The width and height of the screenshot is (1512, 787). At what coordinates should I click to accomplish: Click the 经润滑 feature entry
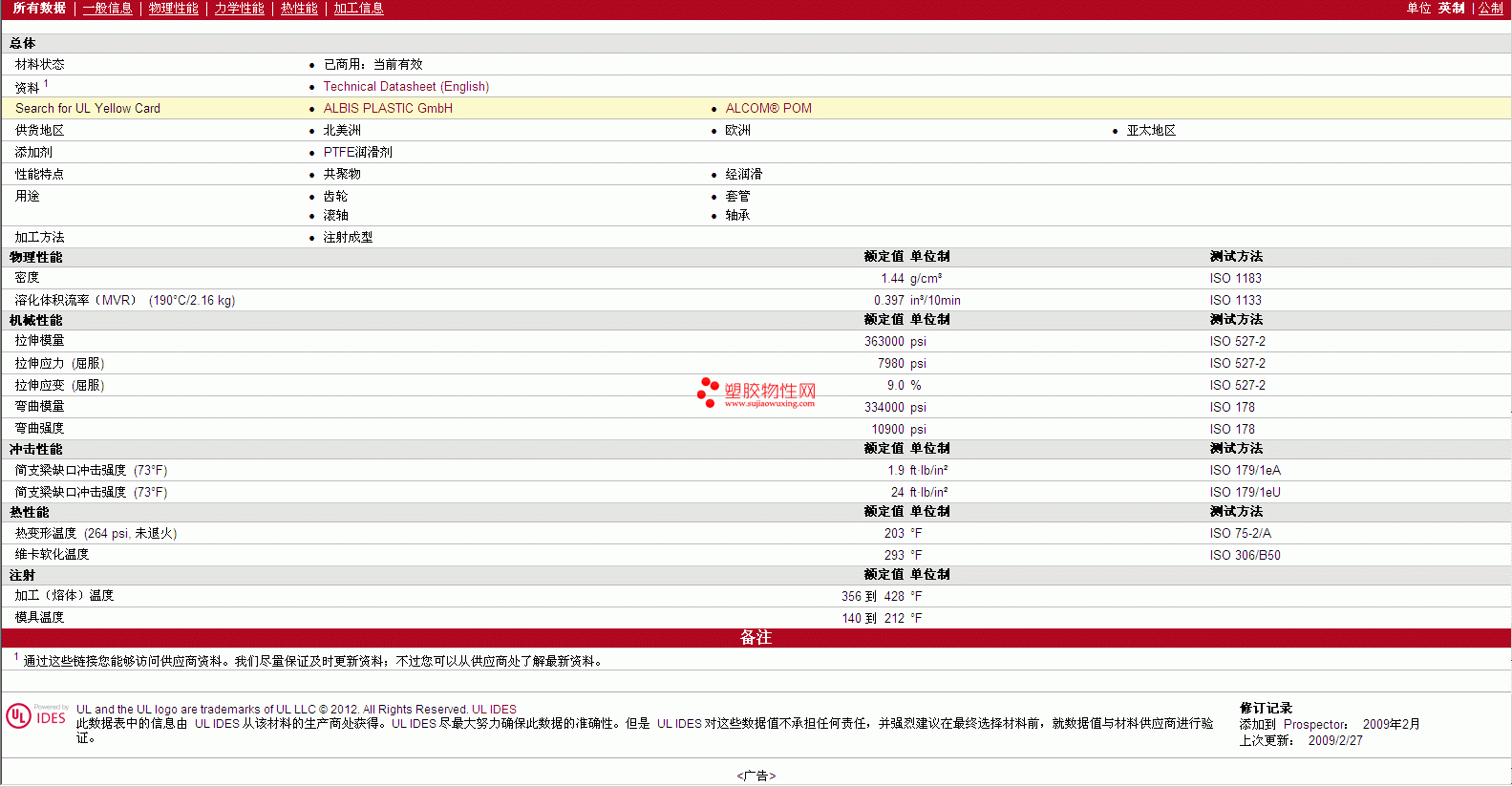(744, 174)
